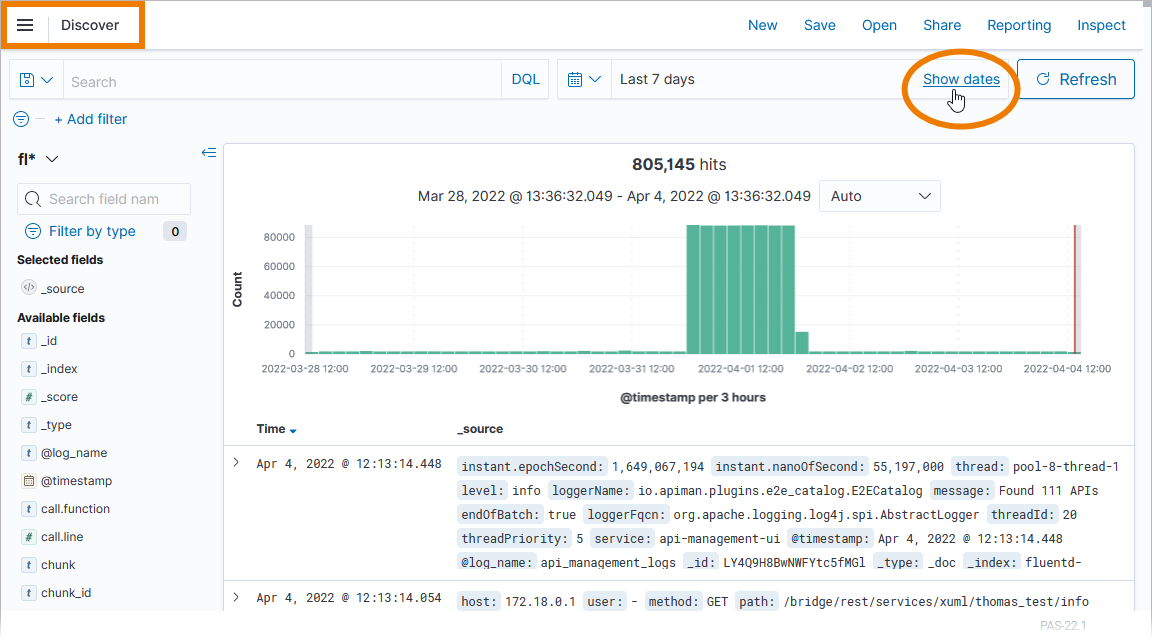Viewport: 1152px width, 640px height.
Task: Collapse the fields sidebar arrow icon
Action: click(208, 153)
